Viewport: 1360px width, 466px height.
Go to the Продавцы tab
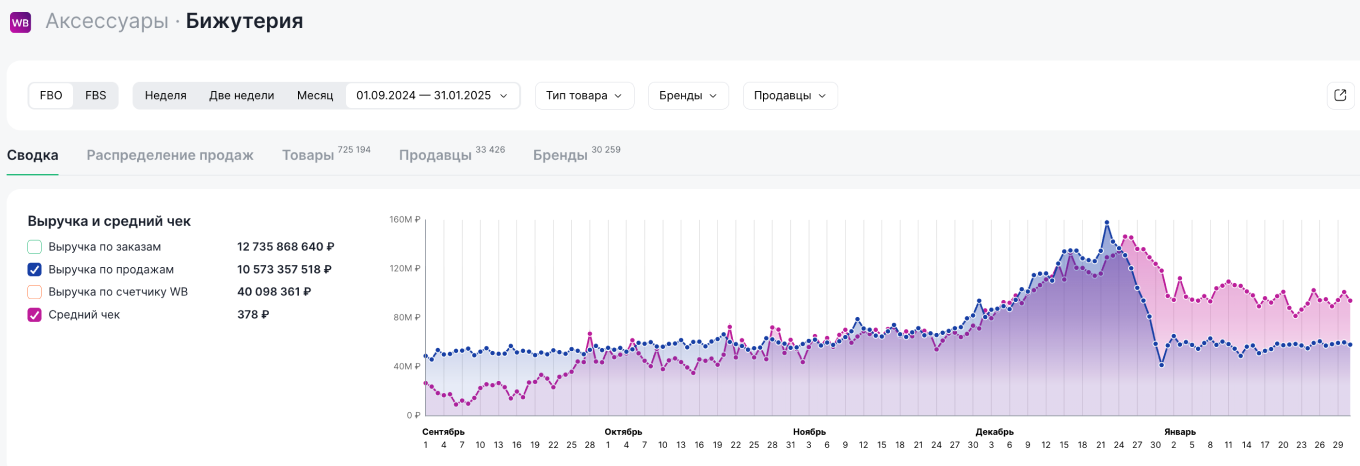pyautogui.click(x=435, y=156)
